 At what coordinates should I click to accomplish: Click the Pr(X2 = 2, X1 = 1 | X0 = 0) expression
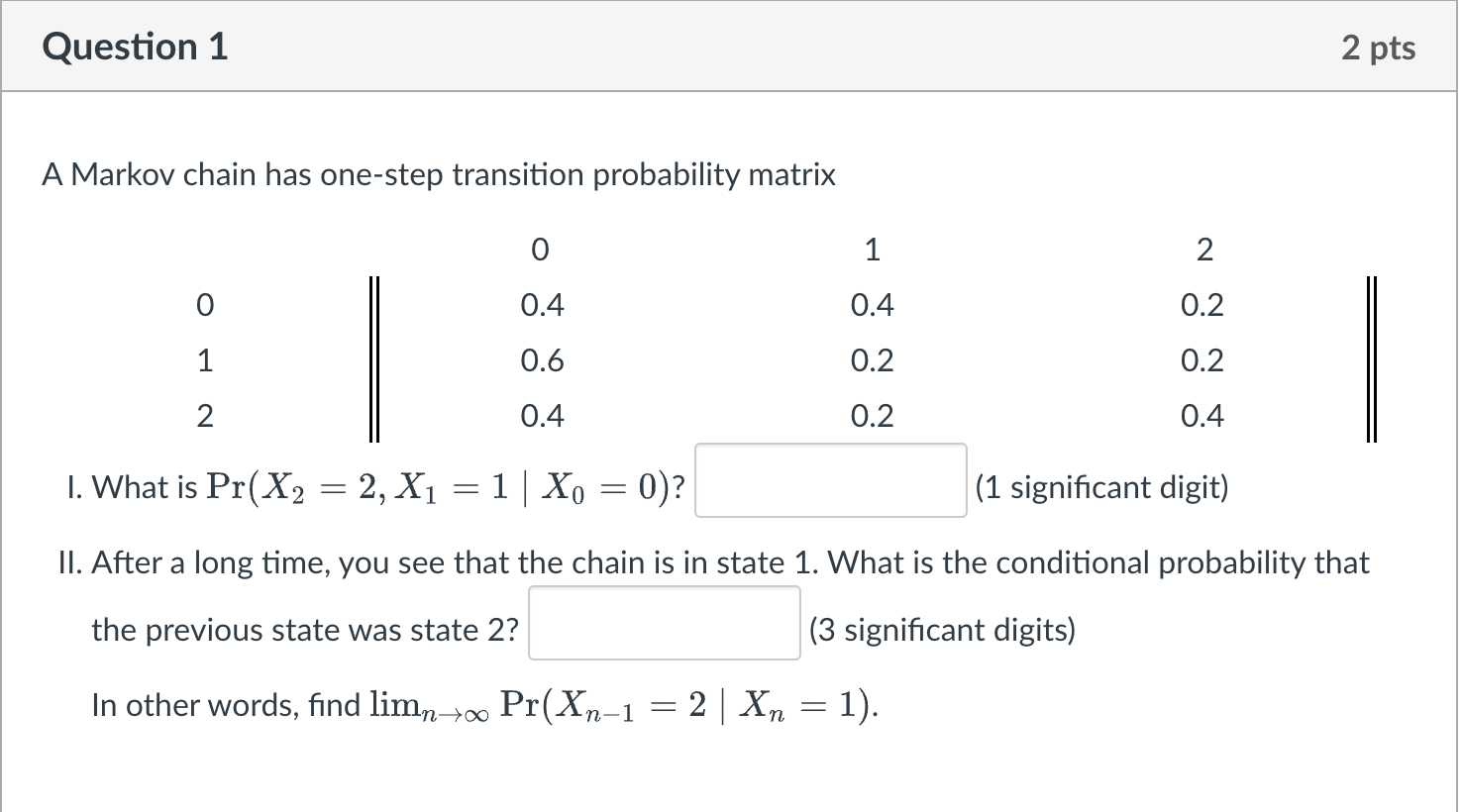pos(446,485)
